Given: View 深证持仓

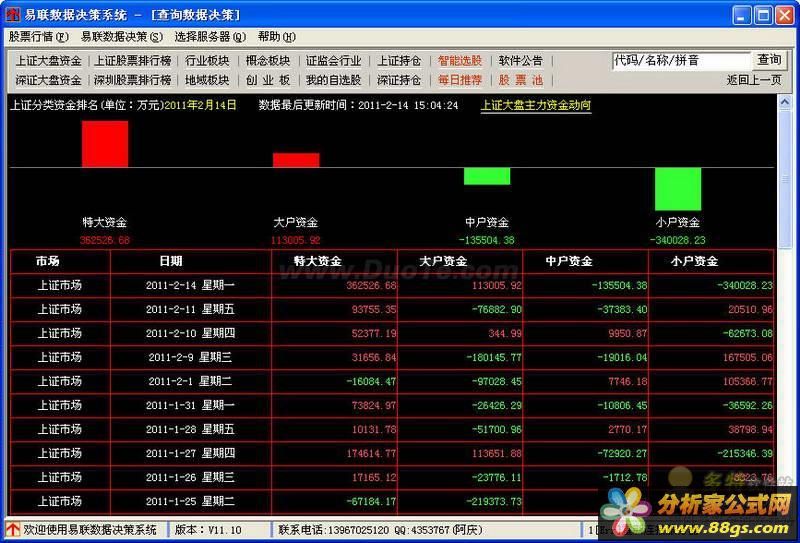Looking at the screenshot, I should (399, 80).
